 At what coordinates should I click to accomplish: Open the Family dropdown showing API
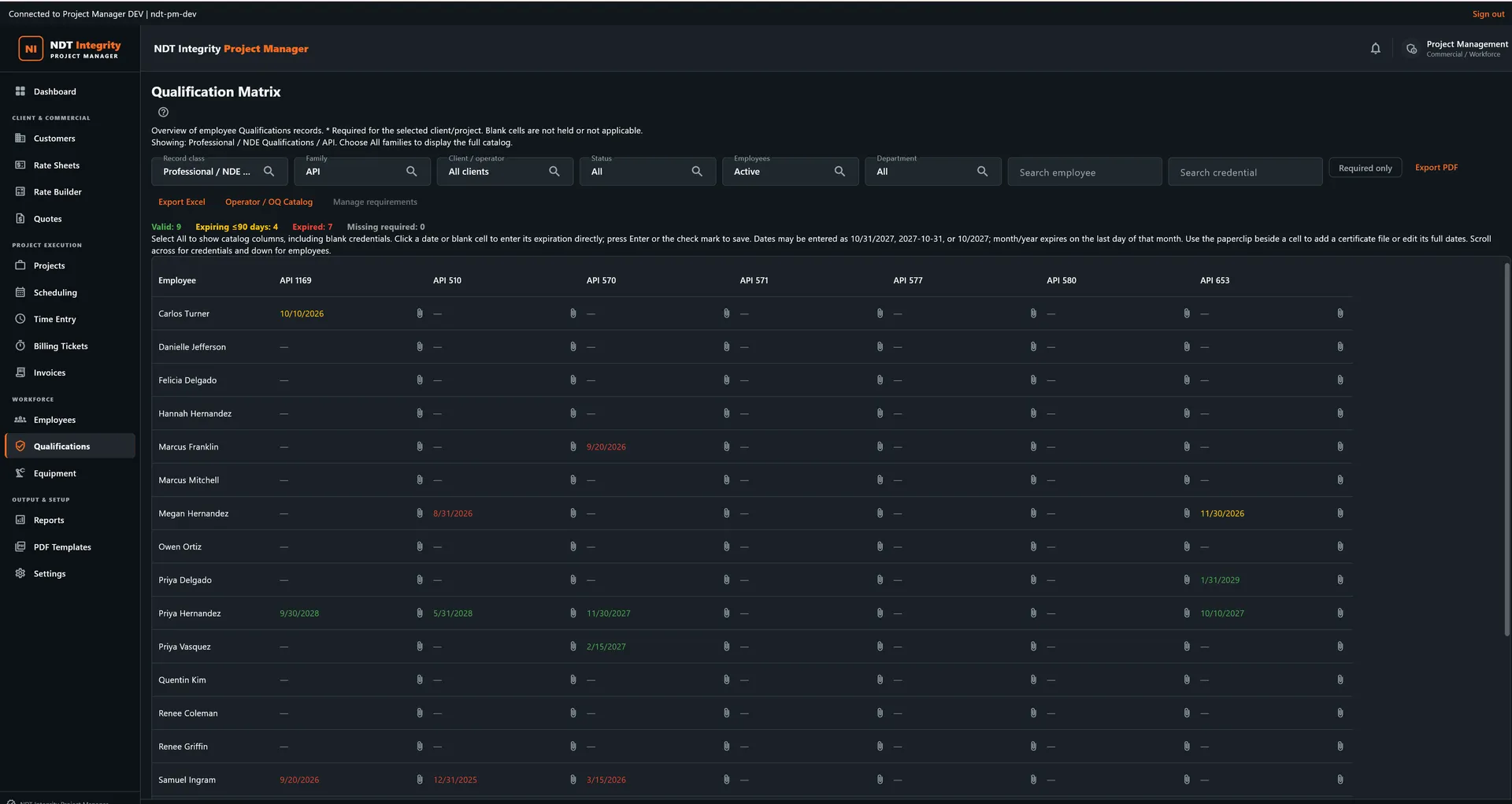pyautogui.click(x=362, y=171)
